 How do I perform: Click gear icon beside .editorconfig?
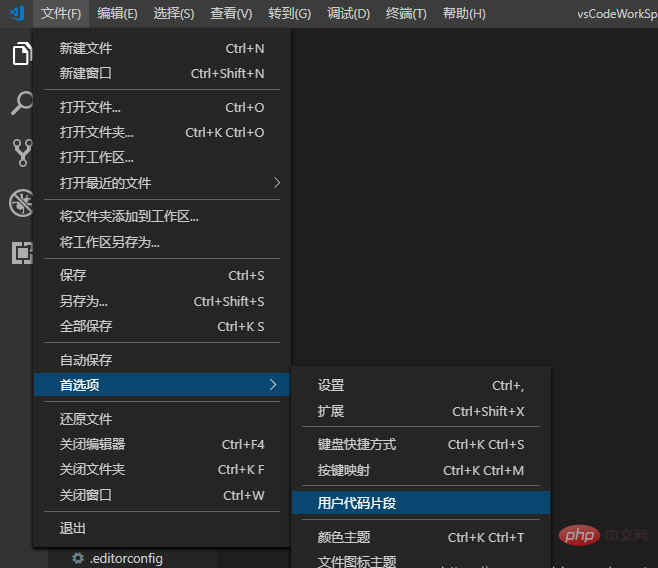78,558
